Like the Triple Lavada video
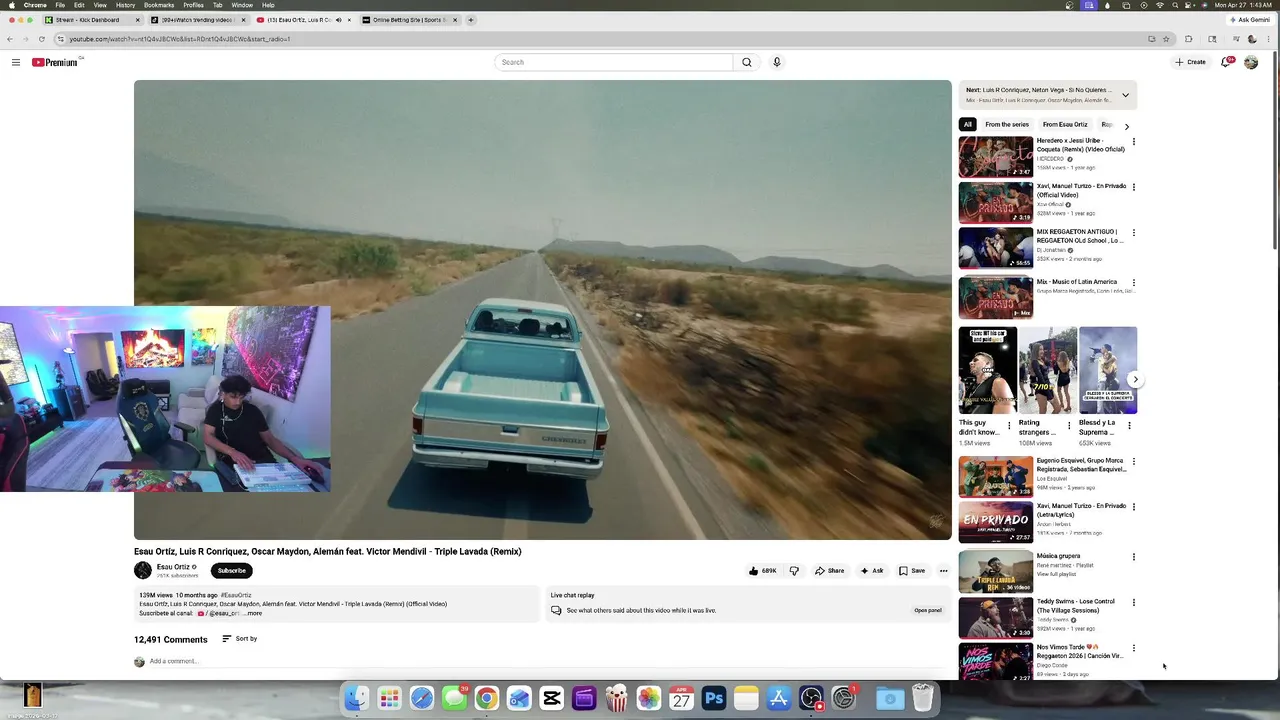 click(x=762, y=571)
